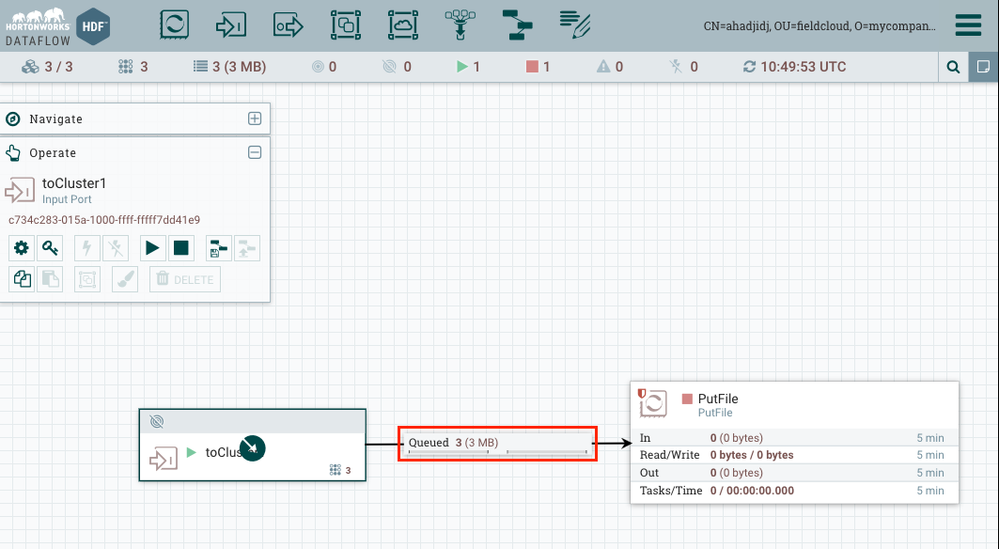999x549 pixels.
Task: Select the Template toolbar icon
Action: [517, 25]
